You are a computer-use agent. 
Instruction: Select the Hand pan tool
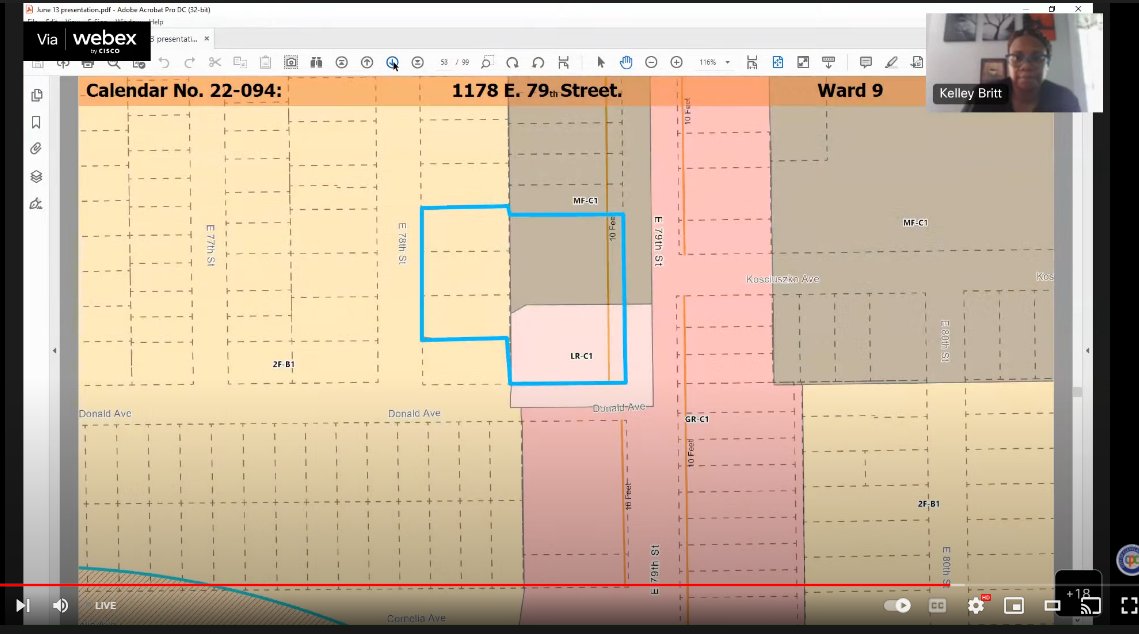pyautogui.click(x=625, y=62)
